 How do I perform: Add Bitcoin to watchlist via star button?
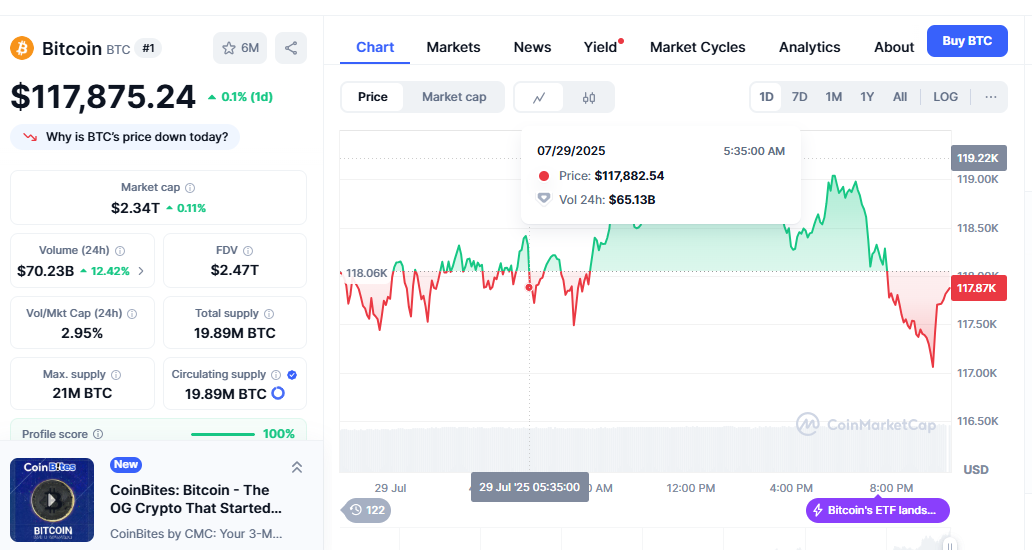click(240, 48)
